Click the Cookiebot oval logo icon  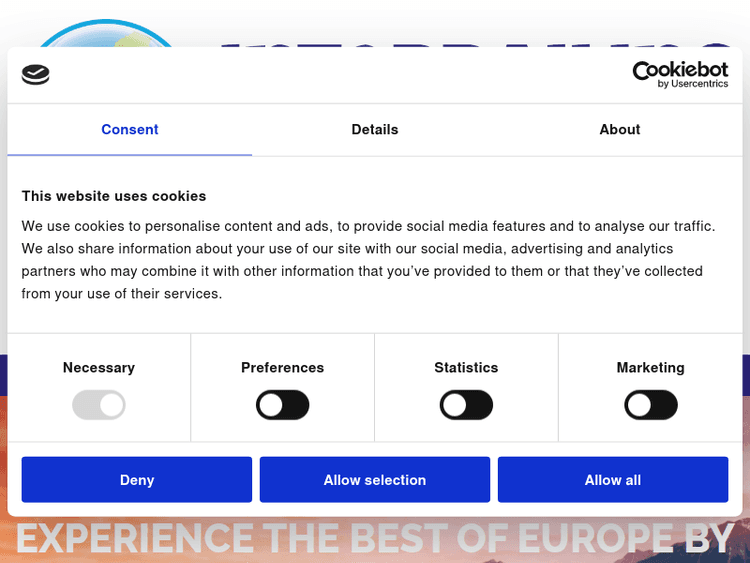click(x=35, y=75)
